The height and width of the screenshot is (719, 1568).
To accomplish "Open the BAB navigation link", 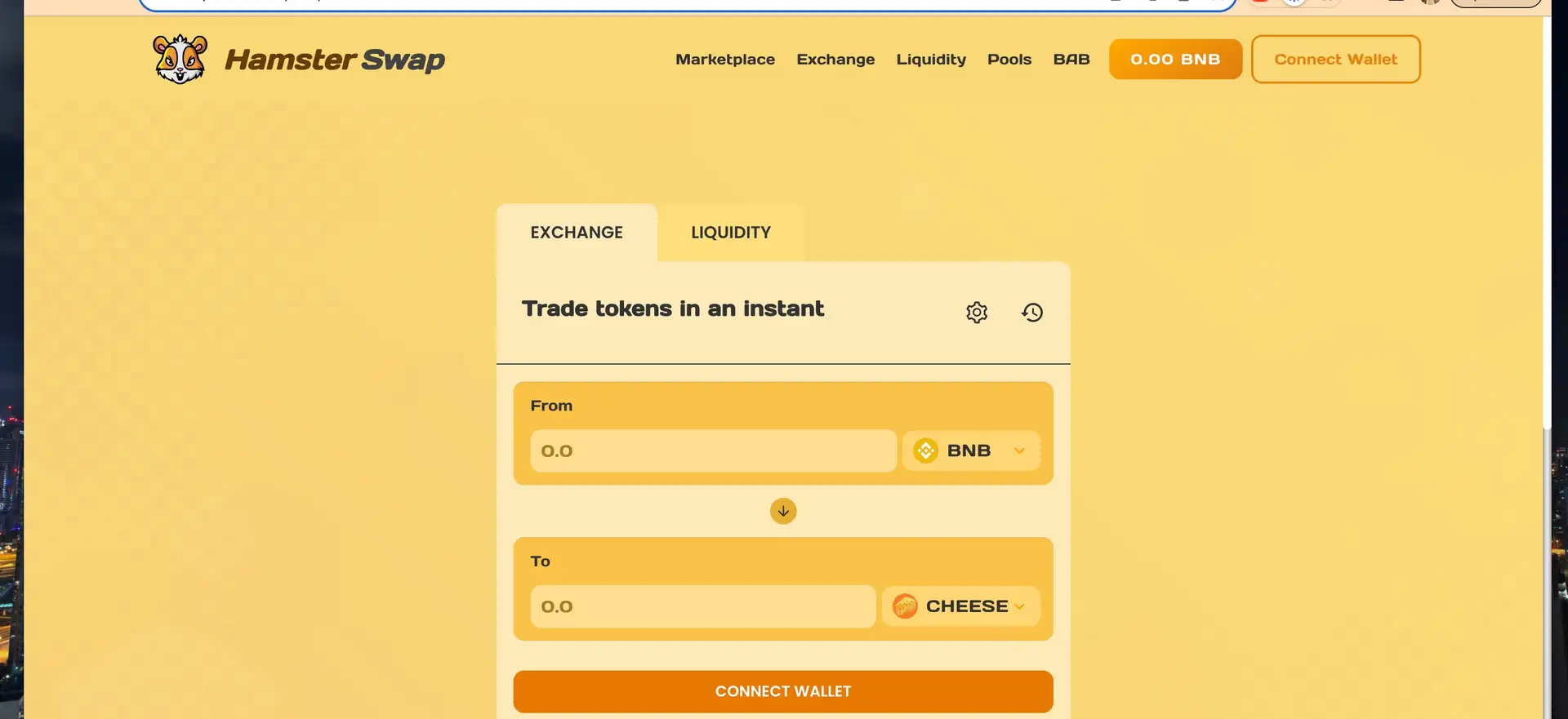I will coord(1071,60).
